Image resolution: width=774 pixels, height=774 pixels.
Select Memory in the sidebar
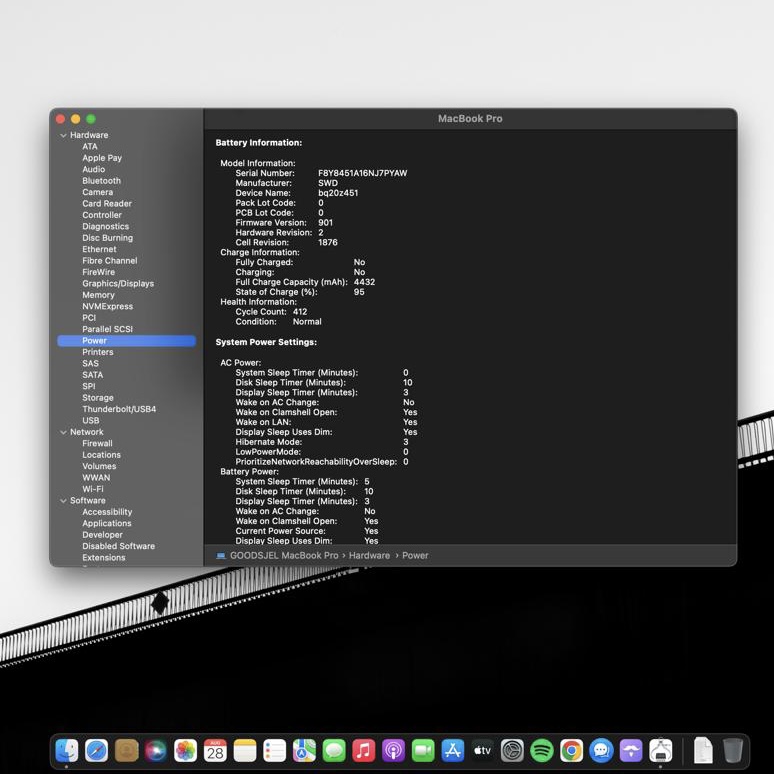99,295
